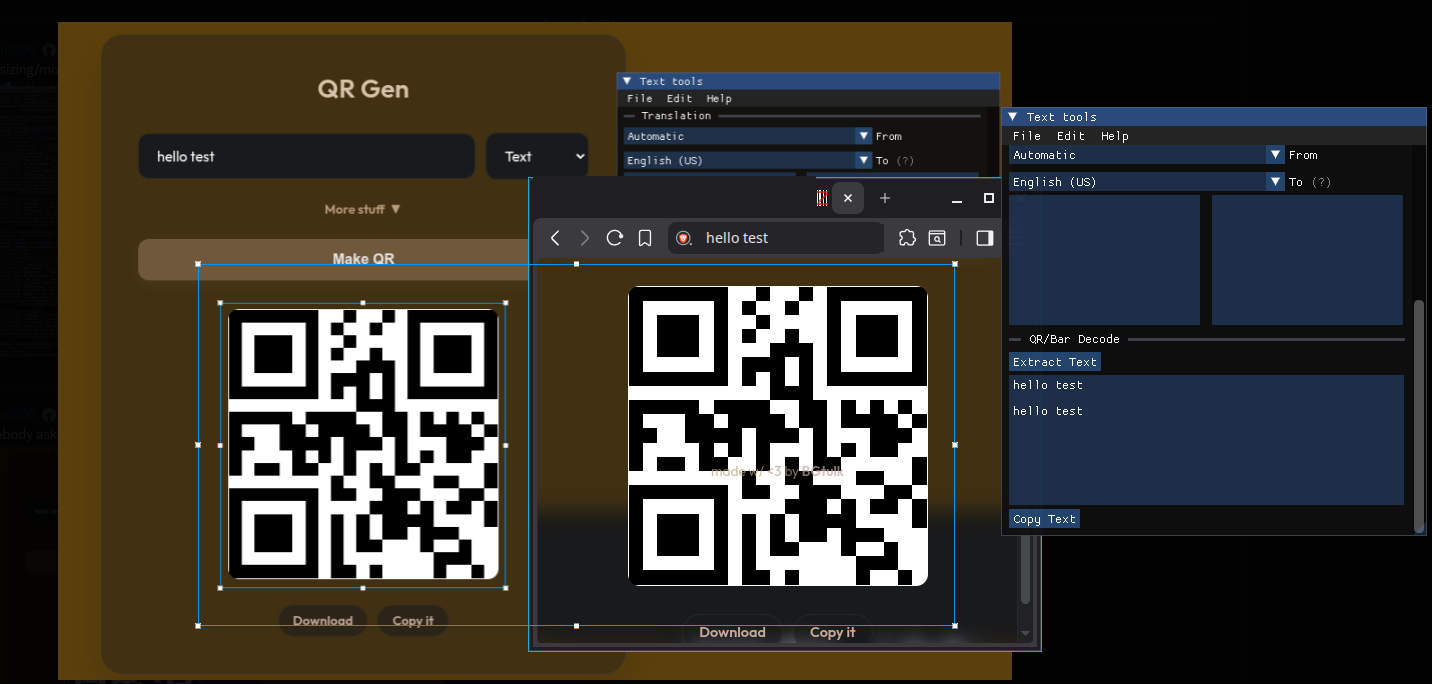Open Help menu in right Text tools window
The height and width of the screenshot is (684, 1432).
tap(1114, 136)
